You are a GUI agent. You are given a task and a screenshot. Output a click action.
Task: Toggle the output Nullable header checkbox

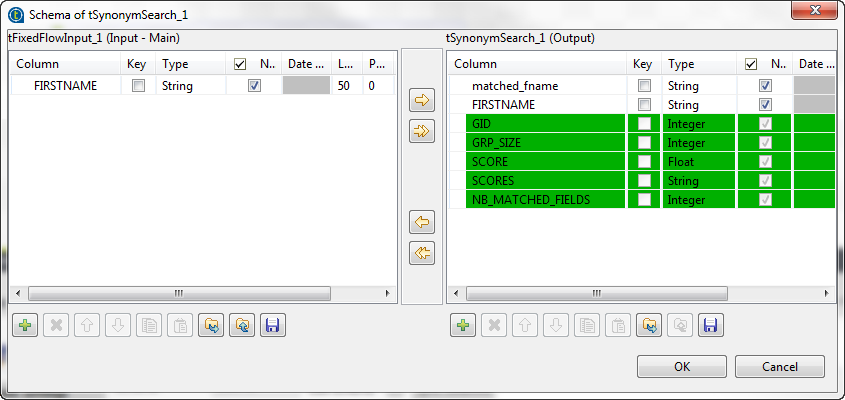coord(750,64)
